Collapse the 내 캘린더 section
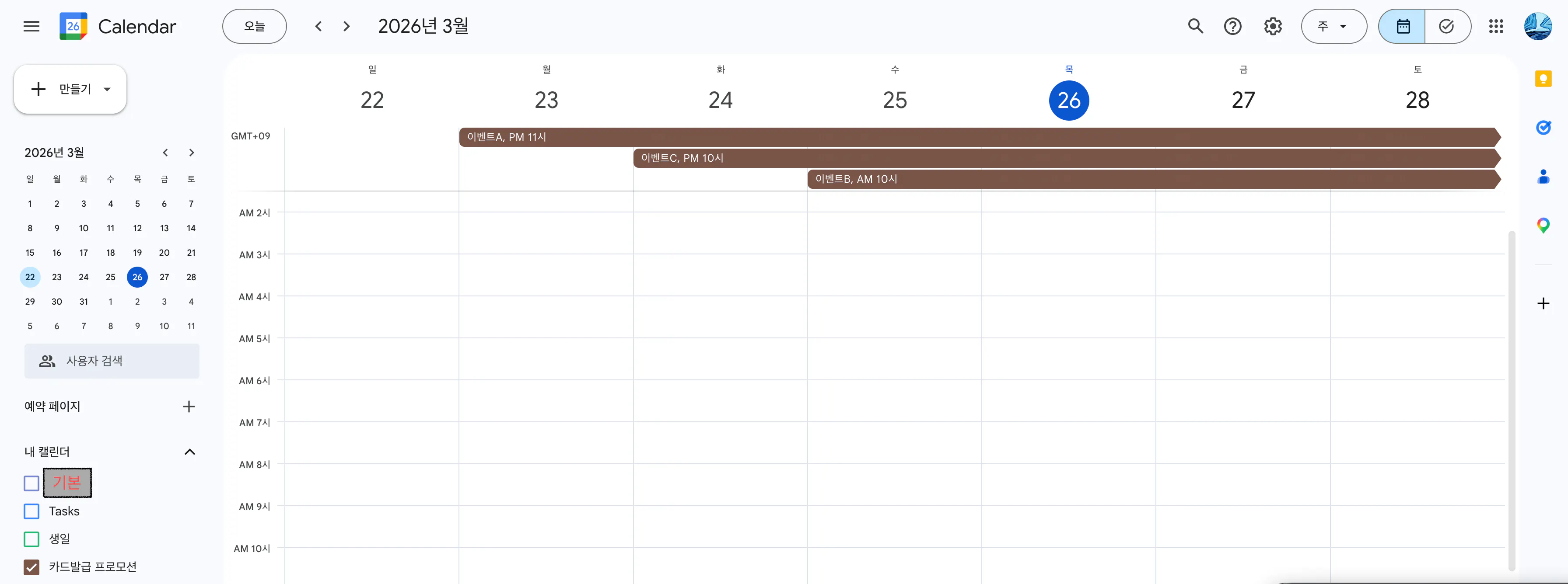The image size is (1568, 584). (x=190, y=452)
